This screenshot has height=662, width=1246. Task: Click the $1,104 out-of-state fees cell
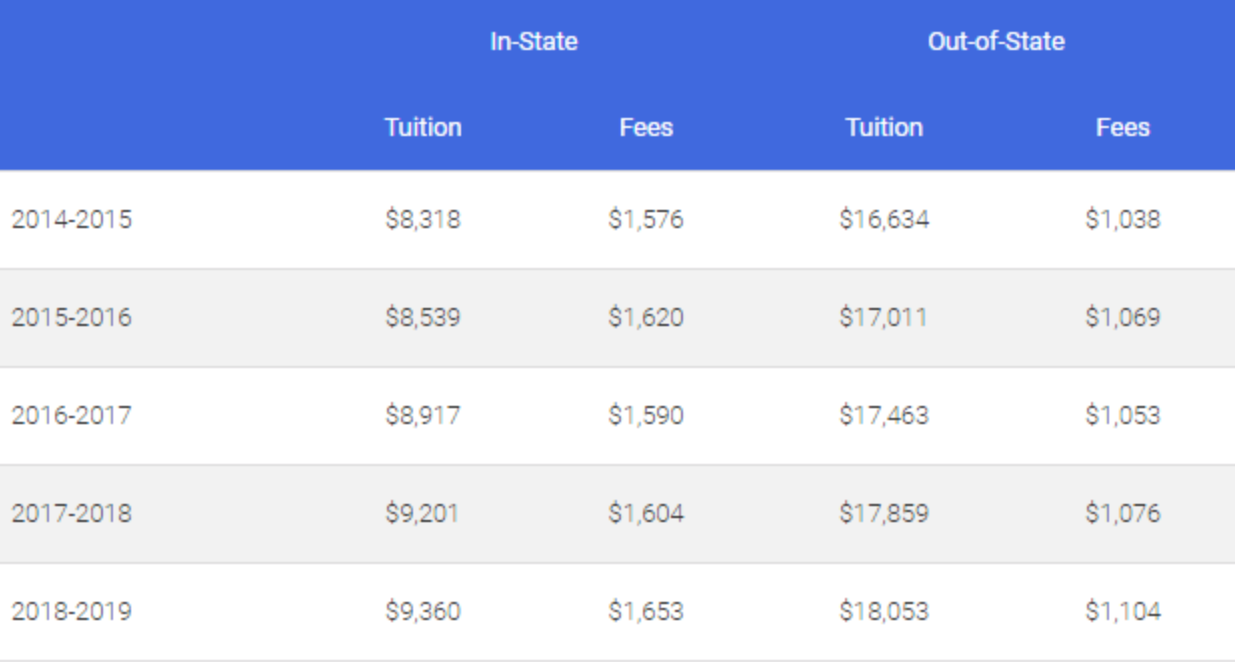(x=1122, y=611)
